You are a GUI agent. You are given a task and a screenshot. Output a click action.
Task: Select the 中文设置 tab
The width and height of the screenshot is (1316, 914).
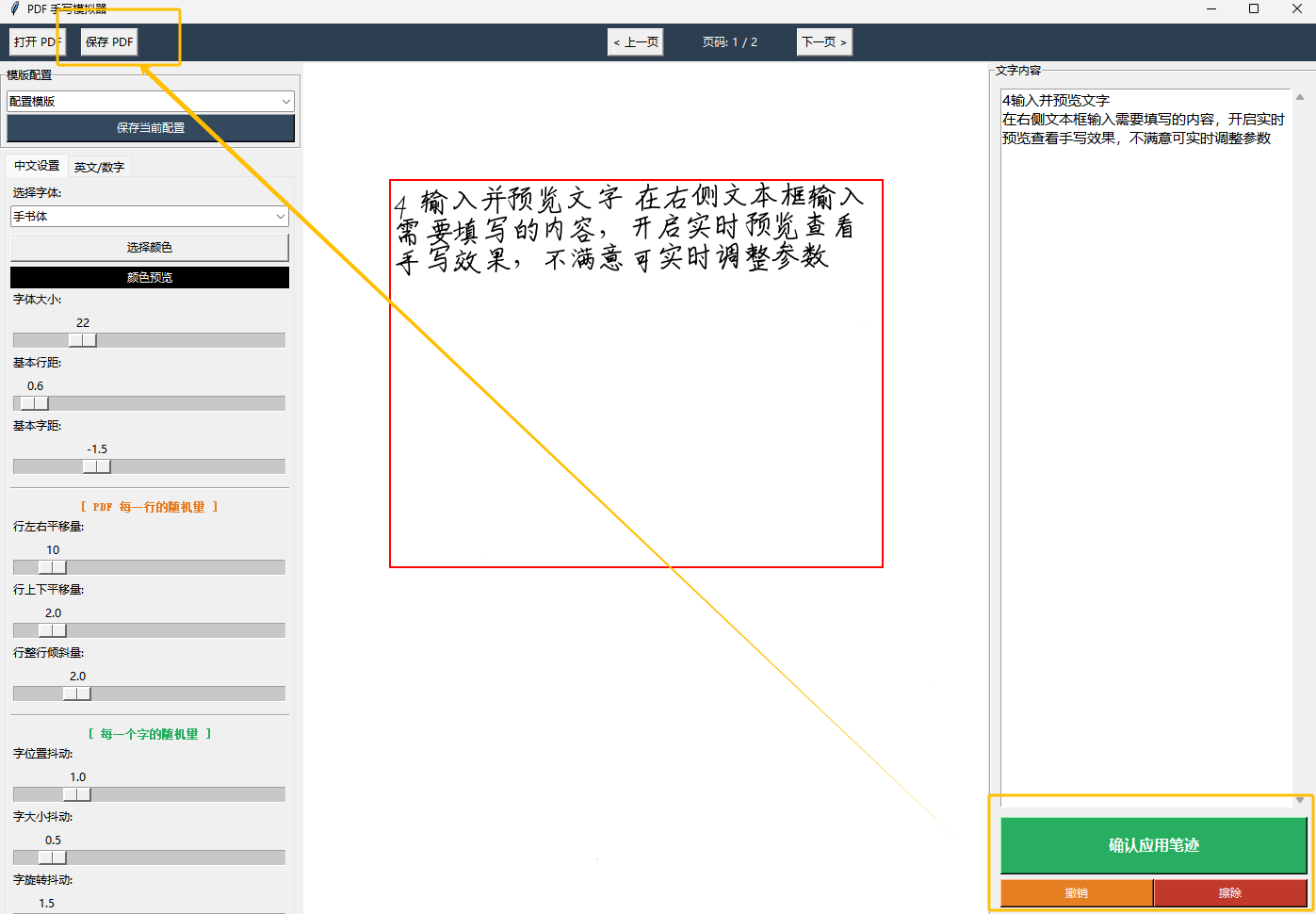36,166
